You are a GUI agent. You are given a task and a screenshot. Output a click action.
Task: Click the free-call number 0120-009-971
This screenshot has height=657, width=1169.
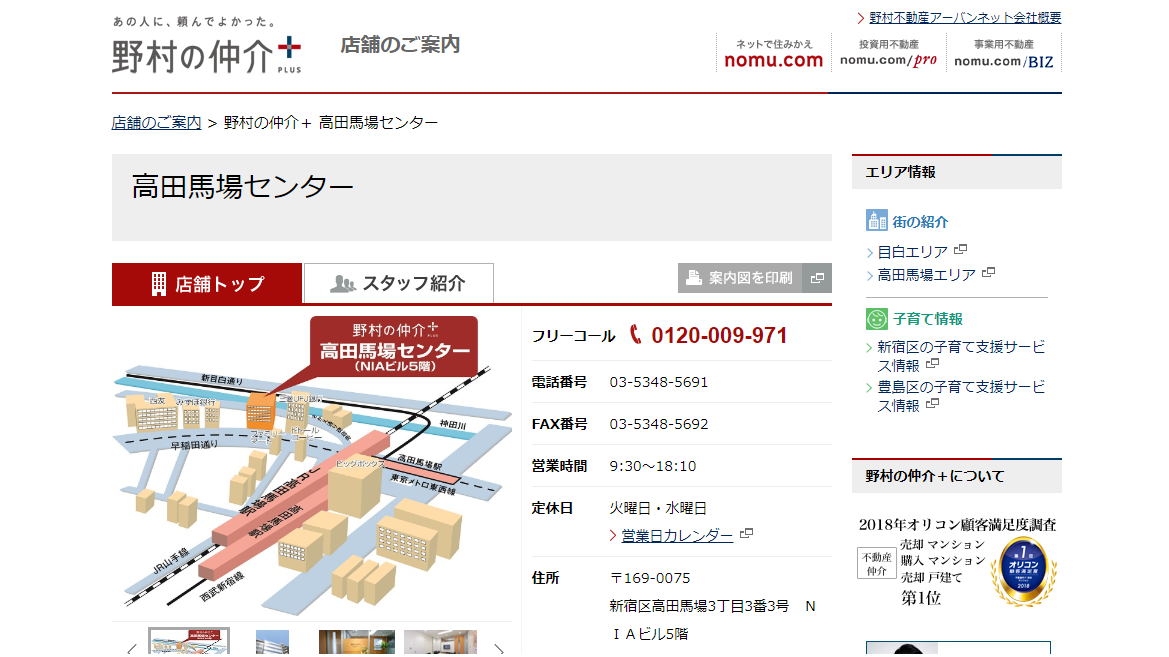(719, 336)
